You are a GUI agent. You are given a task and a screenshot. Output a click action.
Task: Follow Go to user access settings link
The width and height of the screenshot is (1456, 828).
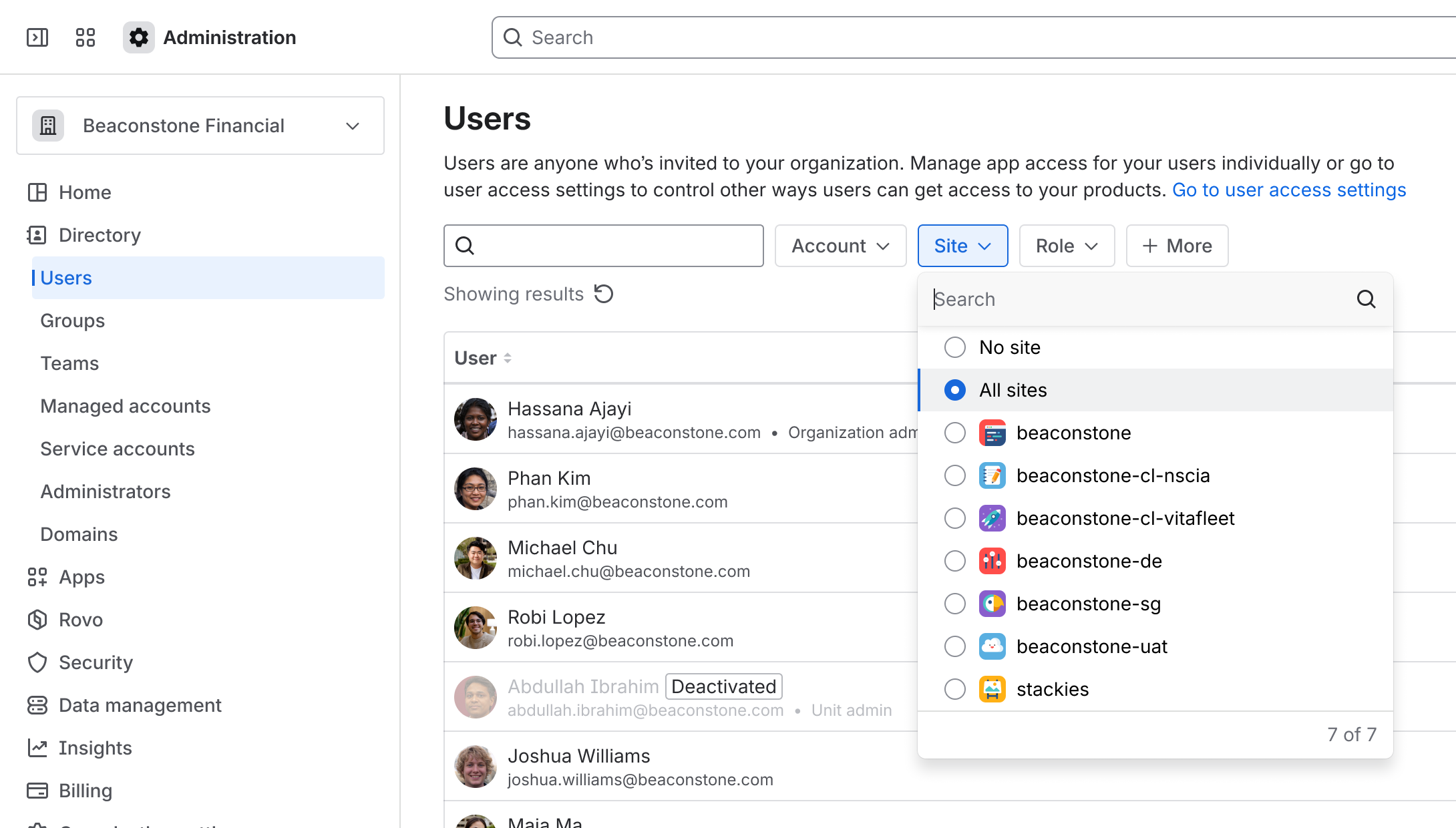(x=1289, y=190)
